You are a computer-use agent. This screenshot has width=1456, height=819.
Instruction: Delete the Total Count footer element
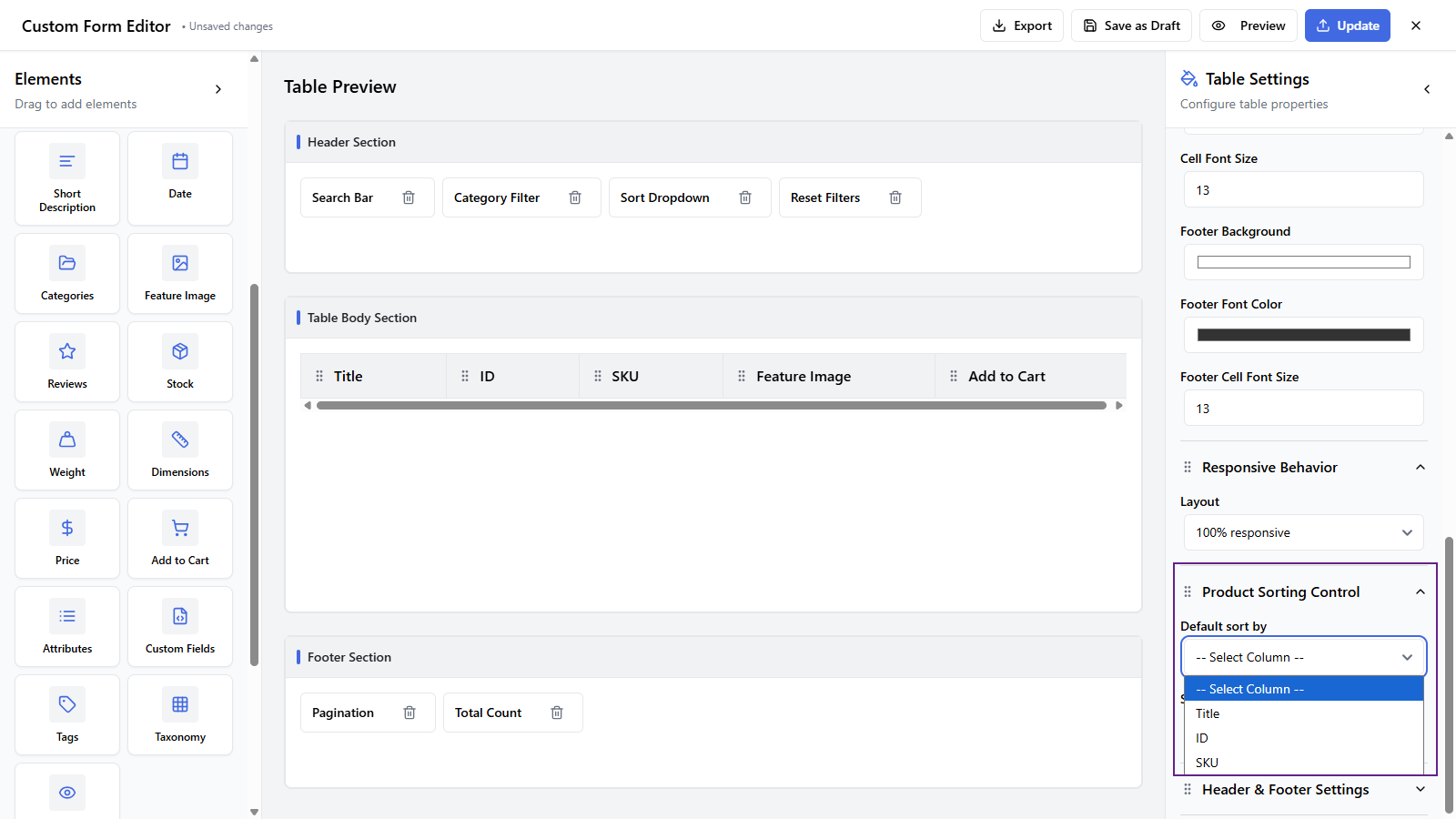click(x=557, y=713)
